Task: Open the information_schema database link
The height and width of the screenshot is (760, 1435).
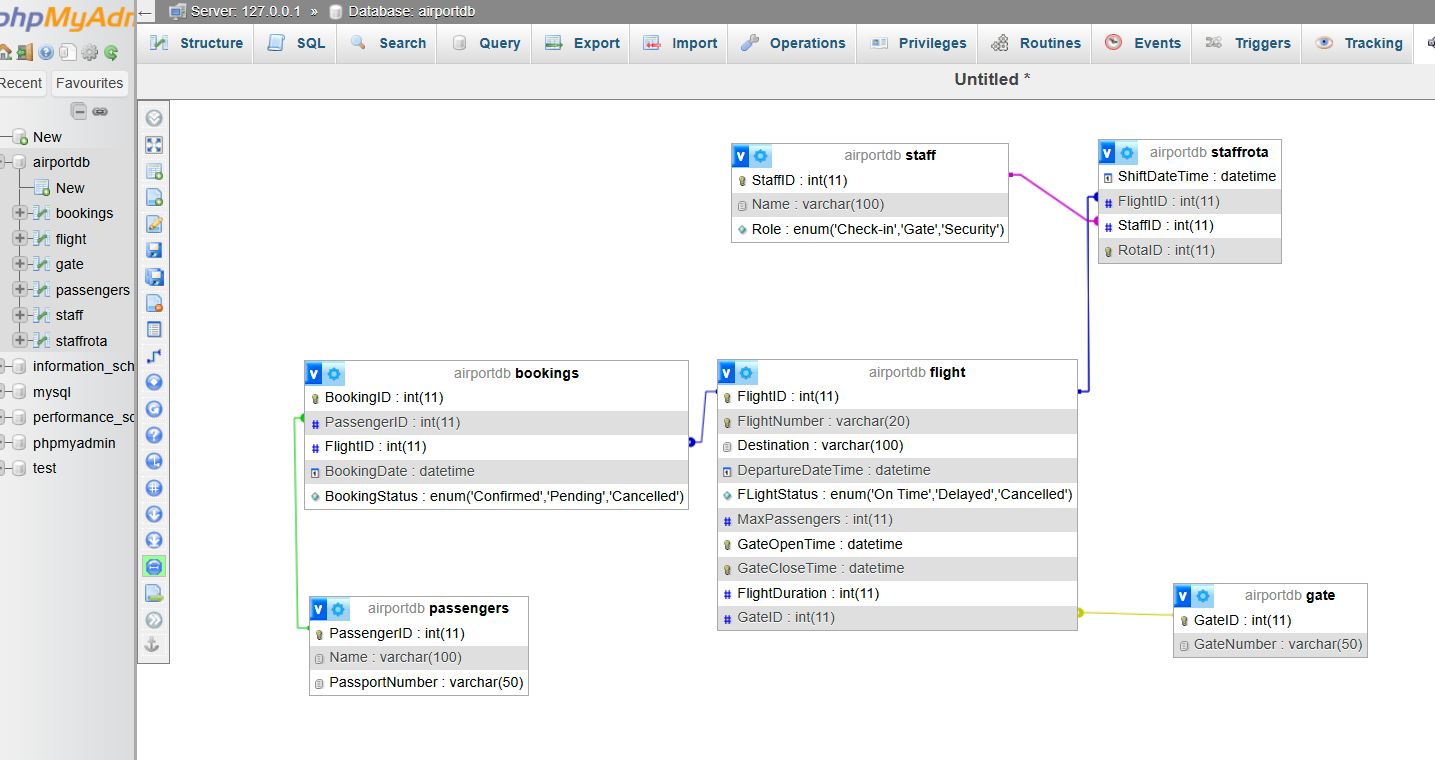Action: coord(83,366)
